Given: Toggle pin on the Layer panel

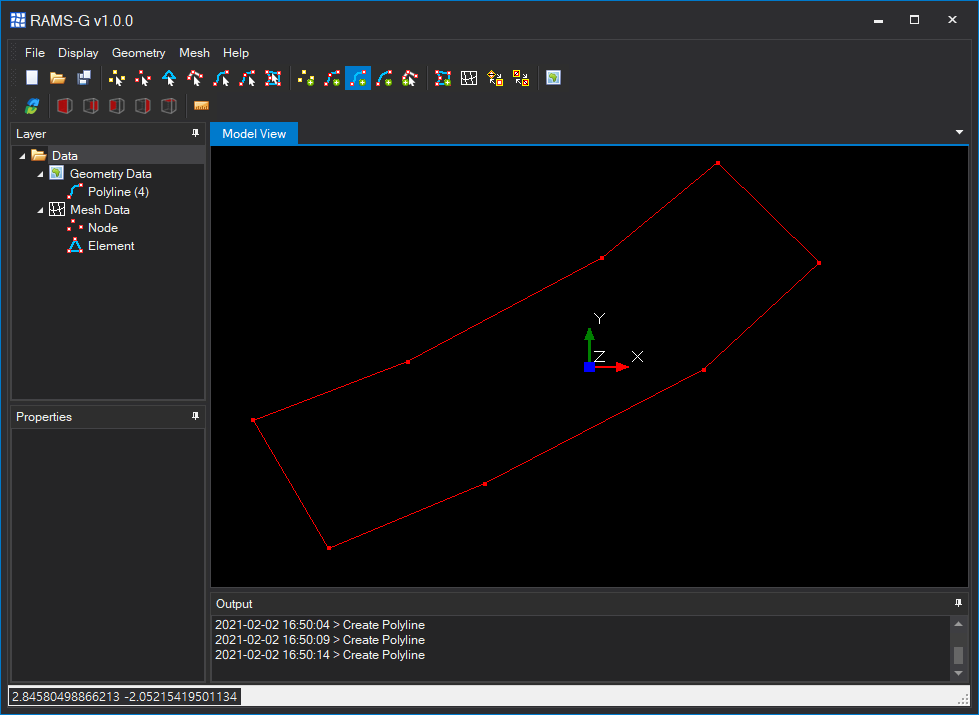Looking at the screenshot, I should point(196,133).
